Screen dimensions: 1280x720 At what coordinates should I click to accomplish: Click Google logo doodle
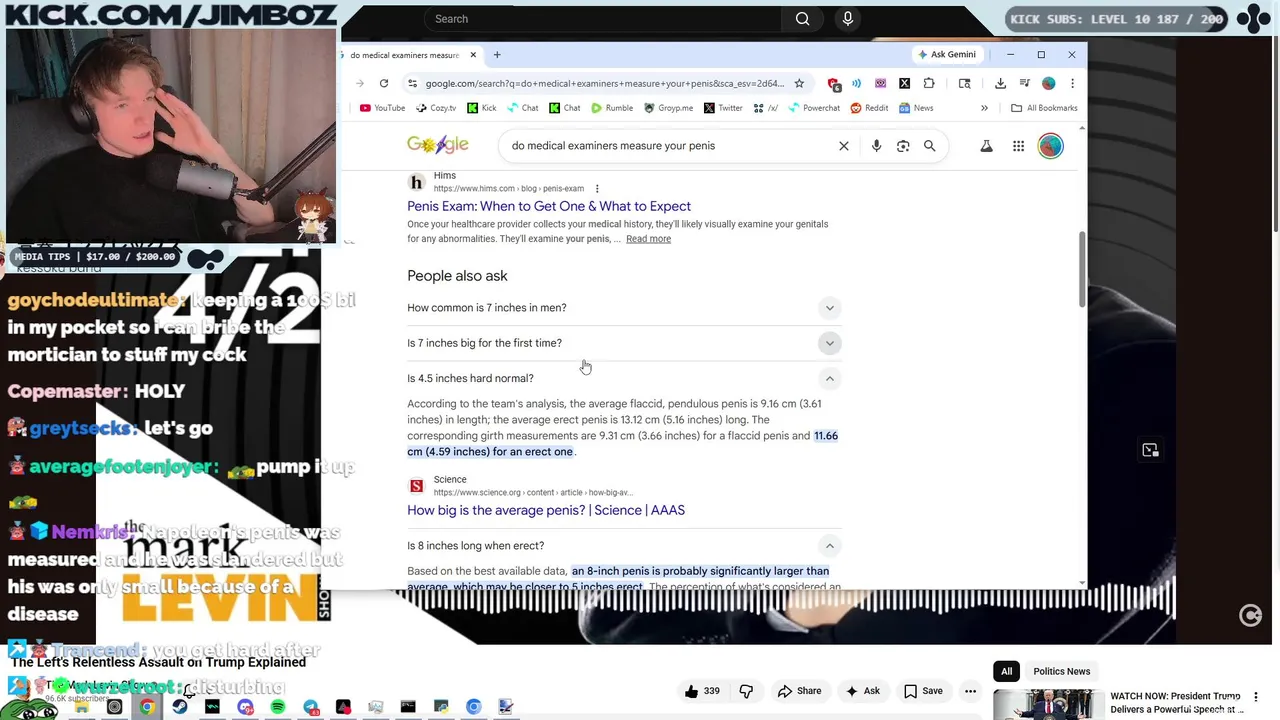[x=438, y=145]
